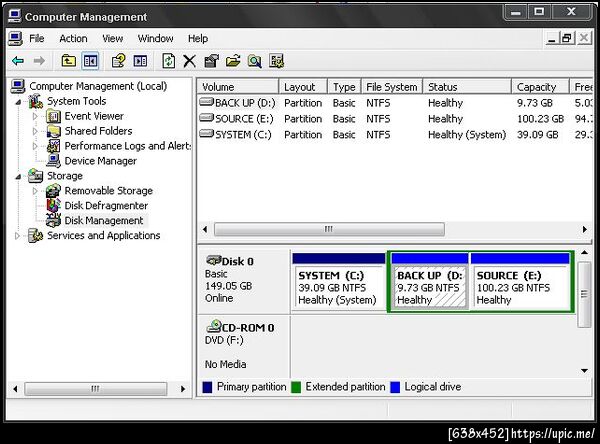The height and width of the screenshot is (444, 600).
Task: Click the Disk Defragmenter icon
Action: pyautogui.click(x=53, y=206)
